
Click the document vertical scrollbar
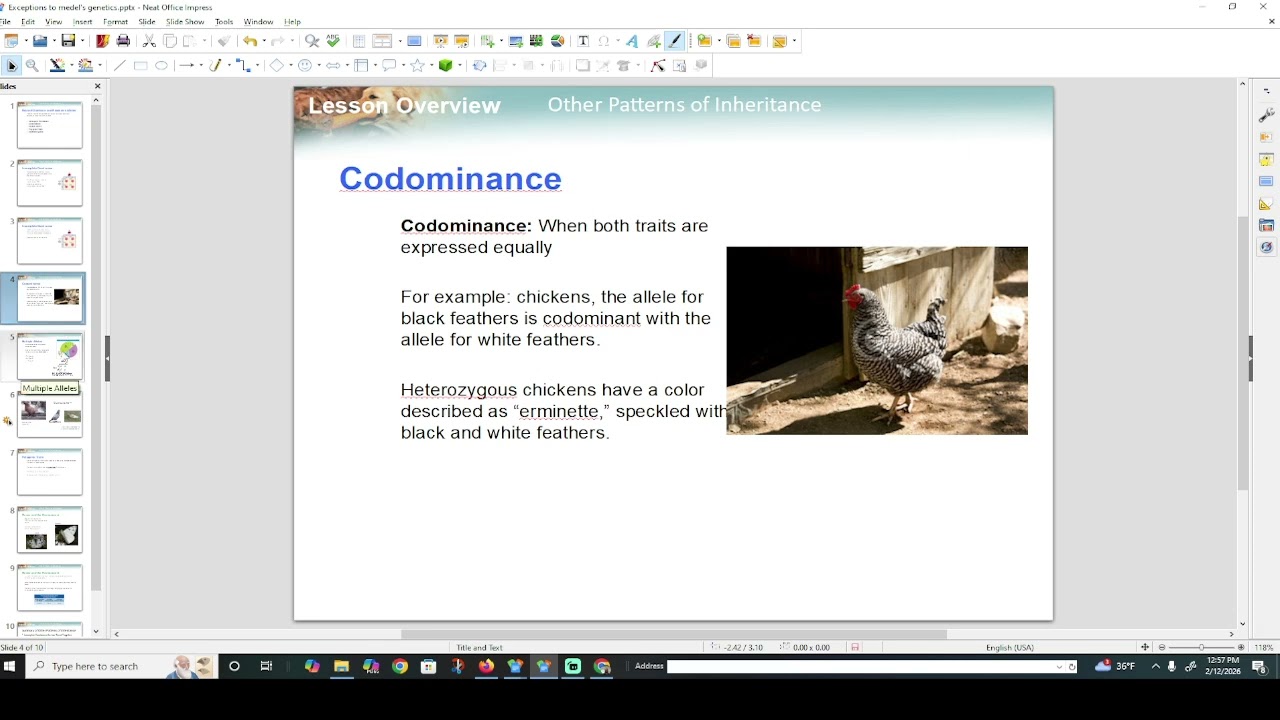point(1243,354)
